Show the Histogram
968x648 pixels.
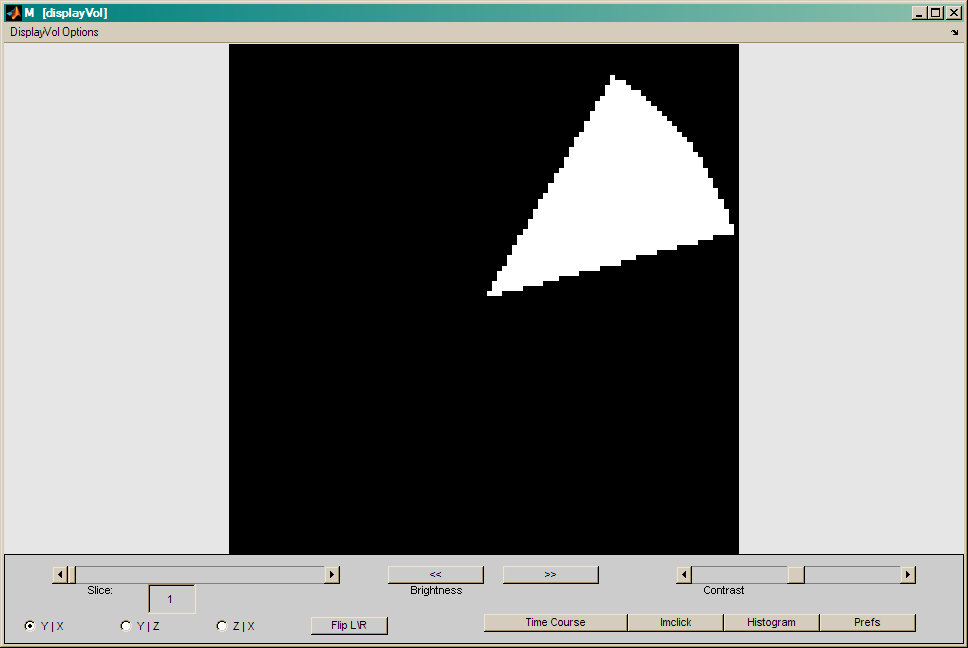771,623
